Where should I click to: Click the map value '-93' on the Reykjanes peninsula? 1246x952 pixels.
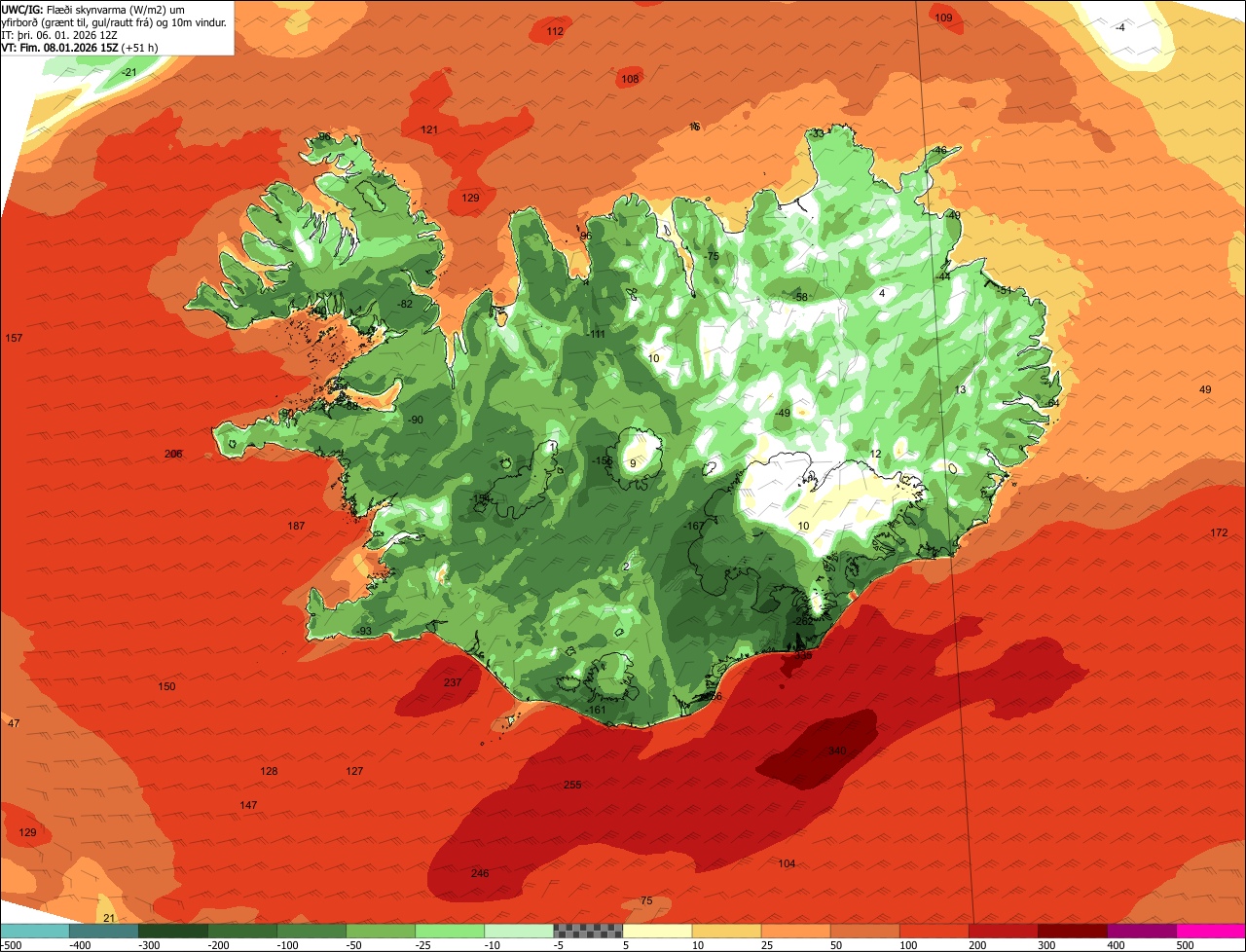(363, 631)
